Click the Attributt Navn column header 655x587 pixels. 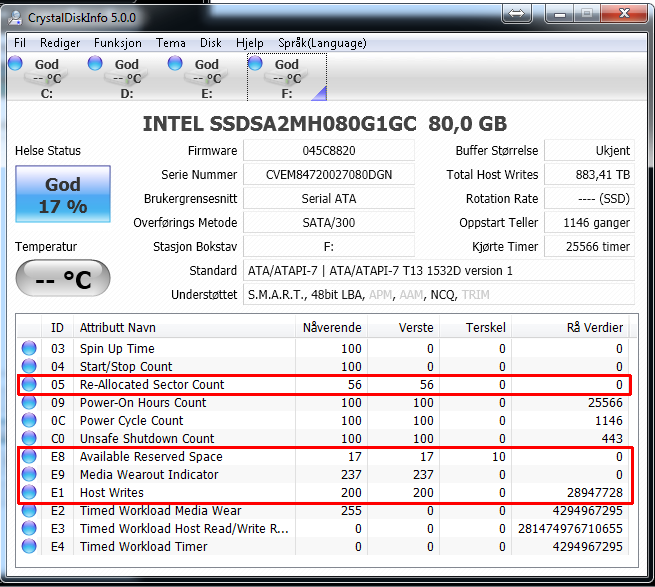pyautogui.click(x=184, y=328)
